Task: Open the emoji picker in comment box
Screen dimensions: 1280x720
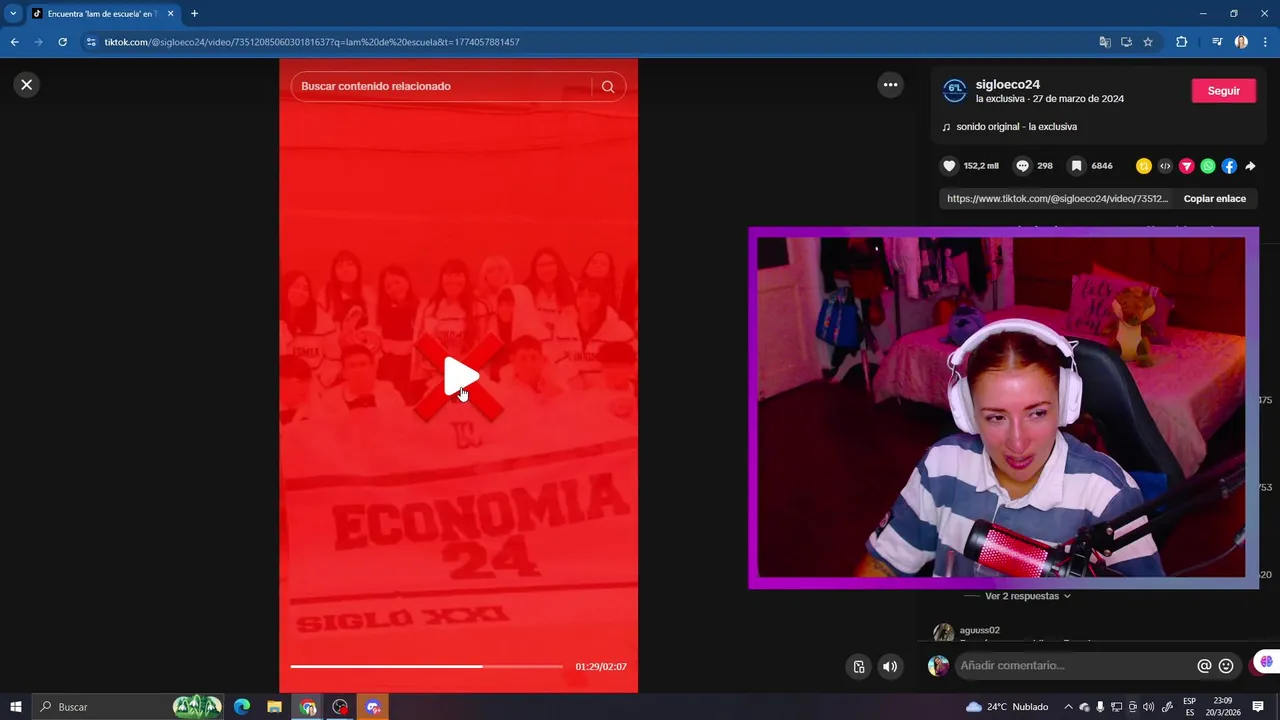Action: tap(1226, 666)
